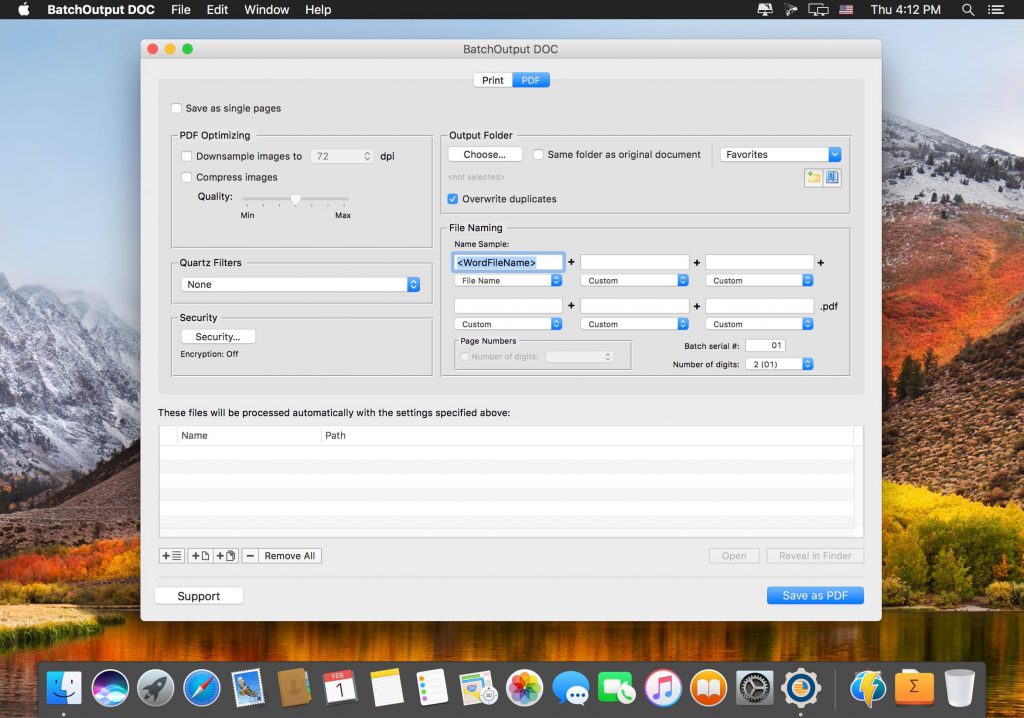Open the Favorites output folder dropdown
Viewport: 1024px width, 718px height.
tap(780, 154)
